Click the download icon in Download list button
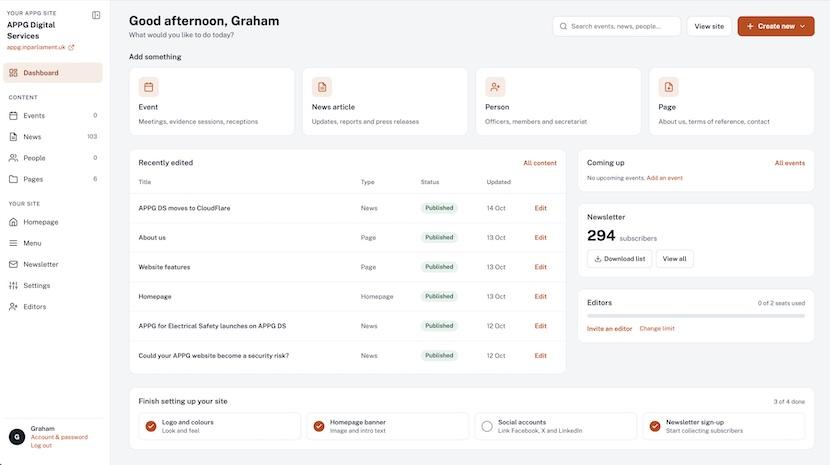This screenshot has width=830, height=465. pyautogui.click(x=598, y=259)
